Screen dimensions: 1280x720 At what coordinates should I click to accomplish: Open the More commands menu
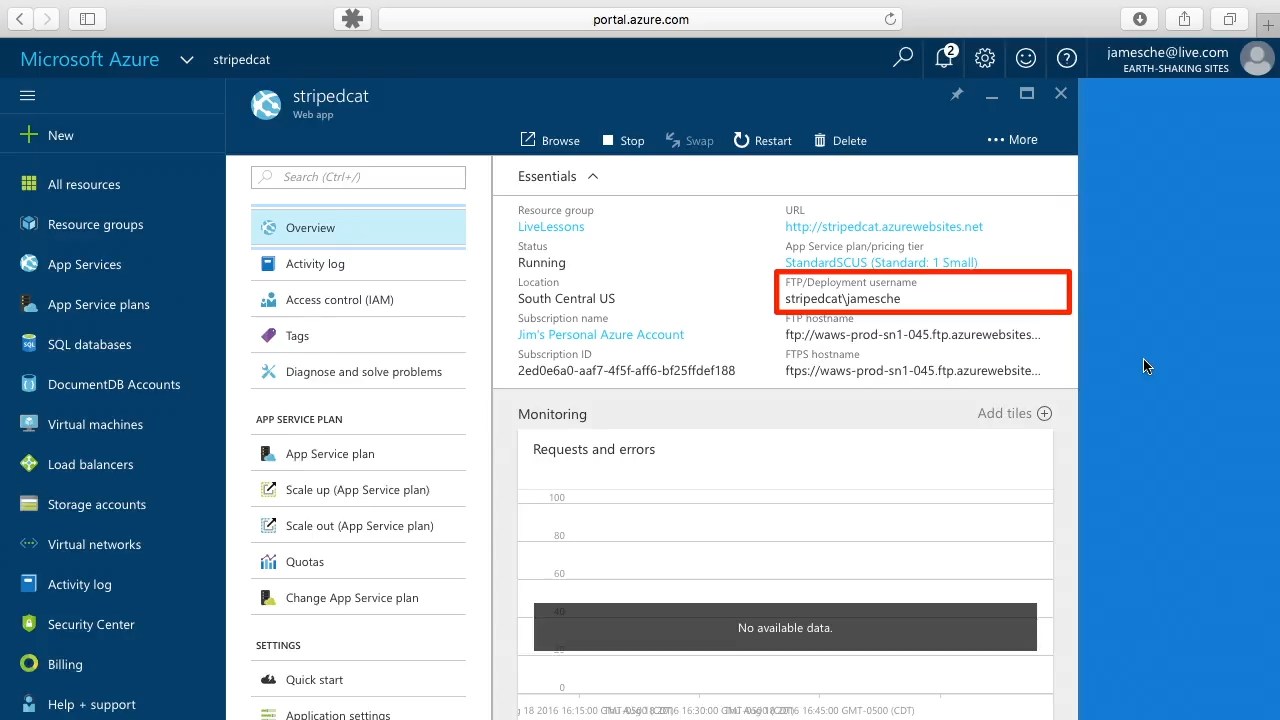point(1012,139)
